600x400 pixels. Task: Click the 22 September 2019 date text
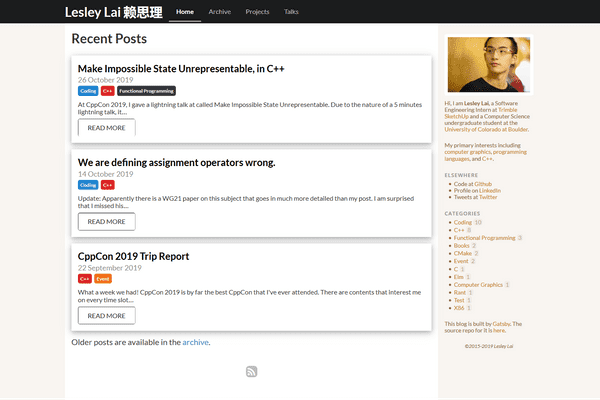pyautogui.click(x=109, y=268)
